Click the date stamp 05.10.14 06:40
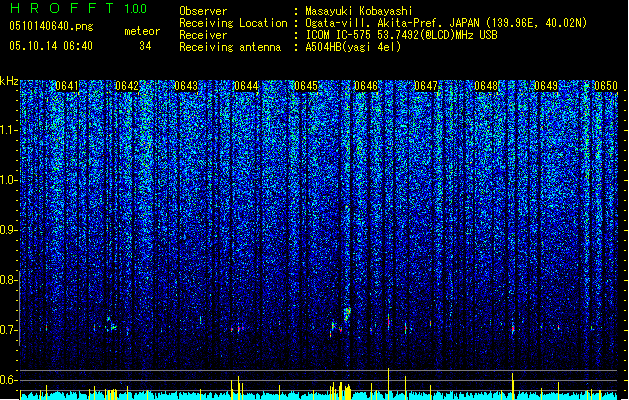 51,46
